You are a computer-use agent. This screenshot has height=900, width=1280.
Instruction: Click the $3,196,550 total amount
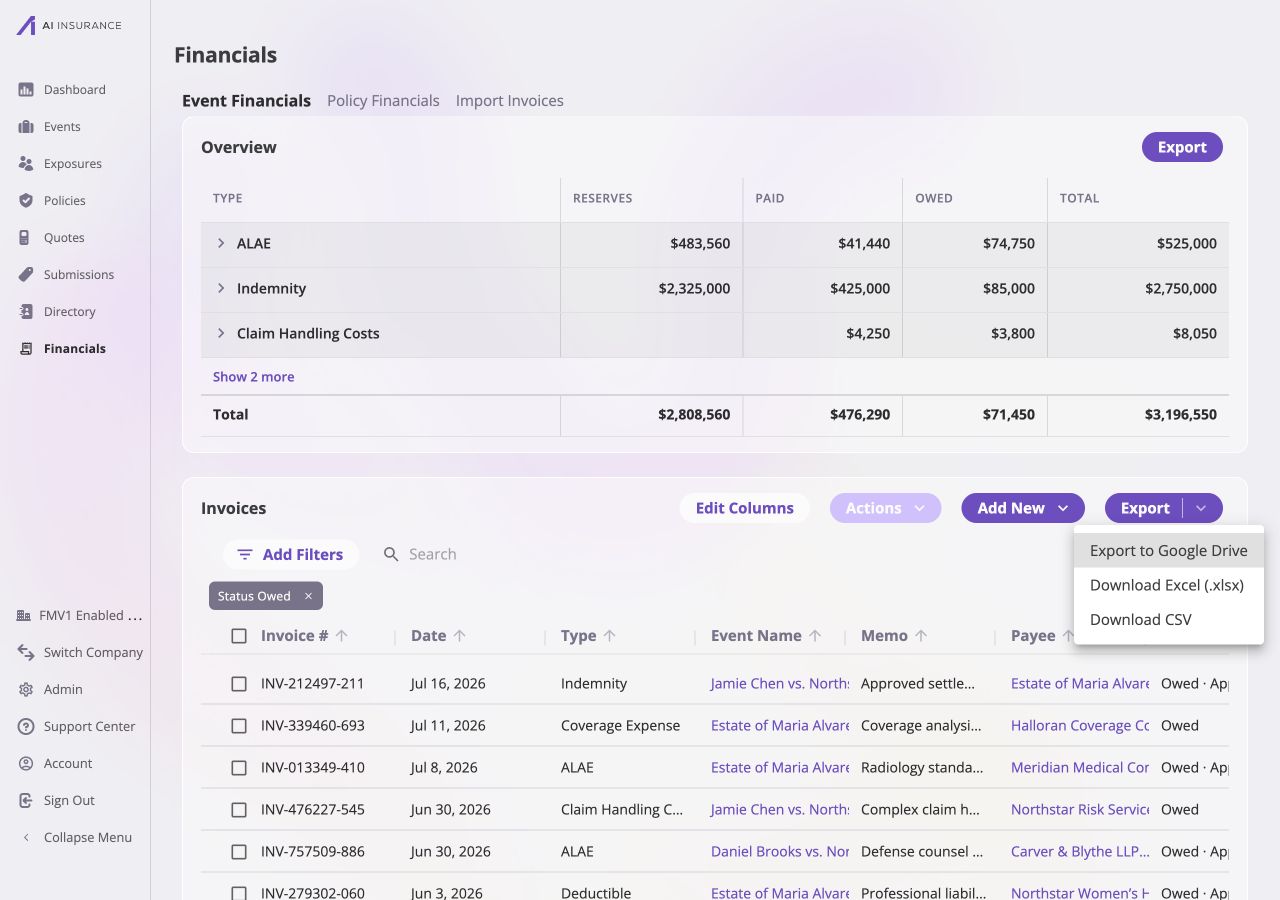tap(1181, 415)
